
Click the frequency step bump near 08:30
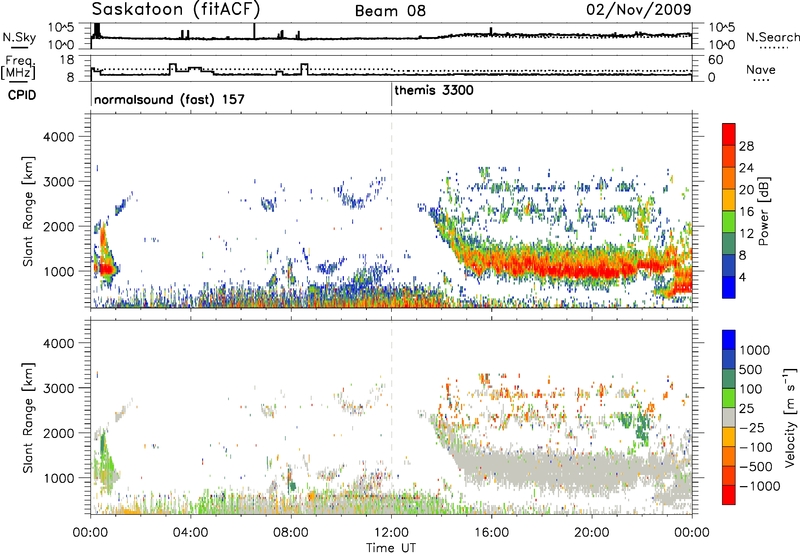click(x=305, y=69)
